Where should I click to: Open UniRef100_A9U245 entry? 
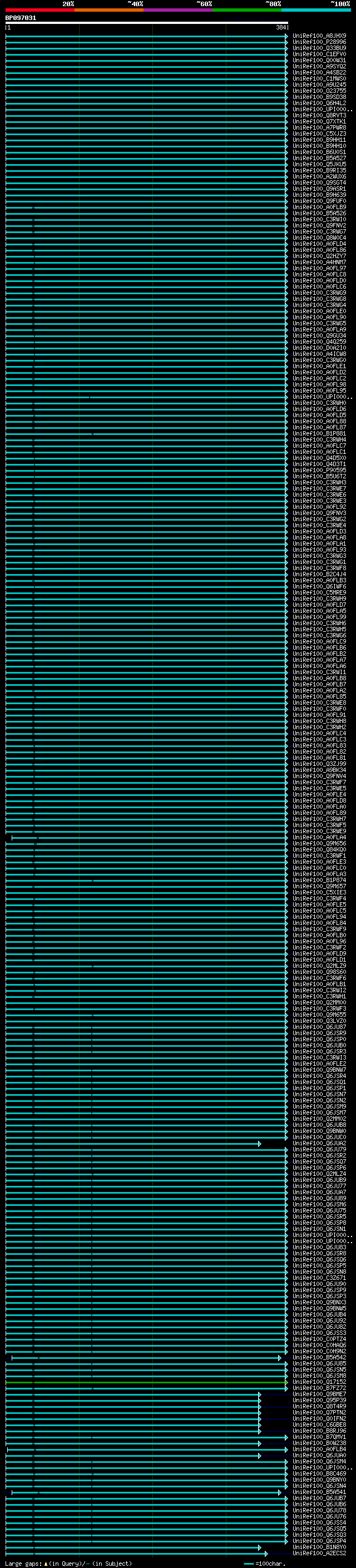319,85
